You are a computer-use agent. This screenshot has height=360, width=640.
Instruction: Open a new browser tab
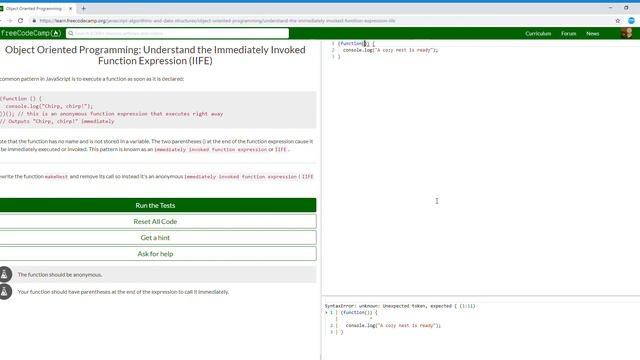[83, 8]
